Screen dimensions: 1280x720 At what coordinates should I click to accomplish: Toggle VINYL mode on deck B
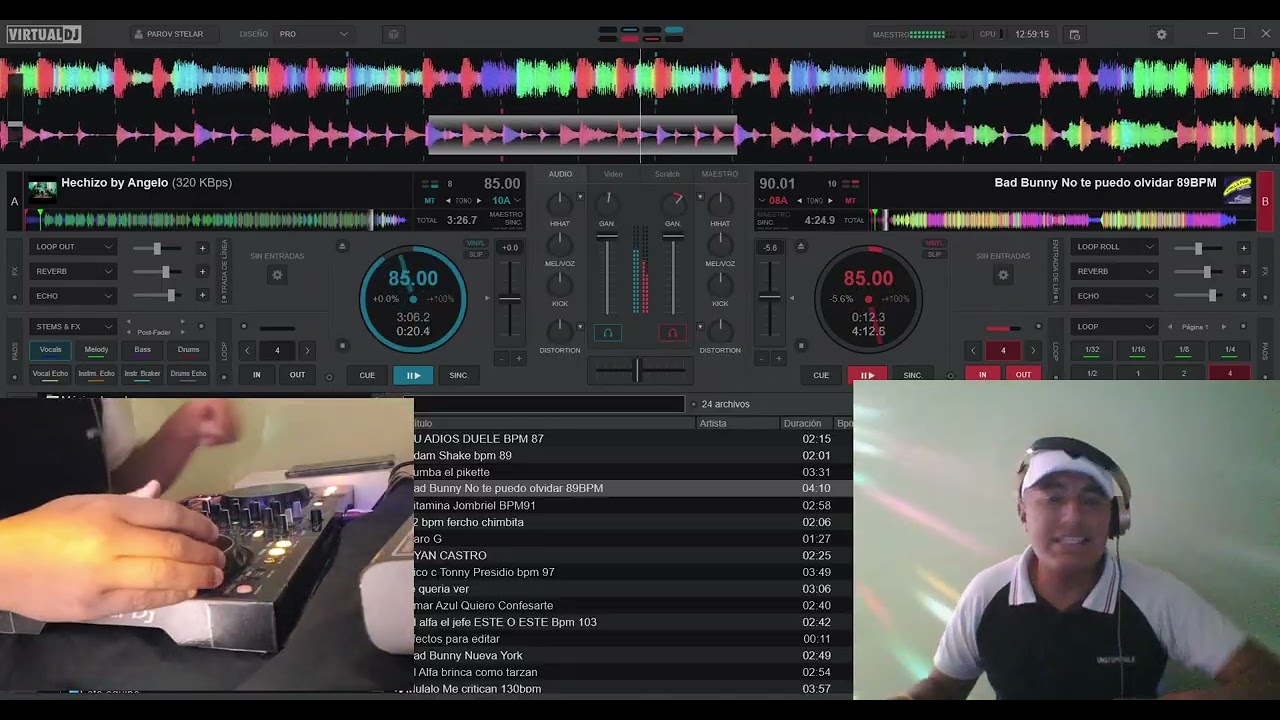click(934, 243)
